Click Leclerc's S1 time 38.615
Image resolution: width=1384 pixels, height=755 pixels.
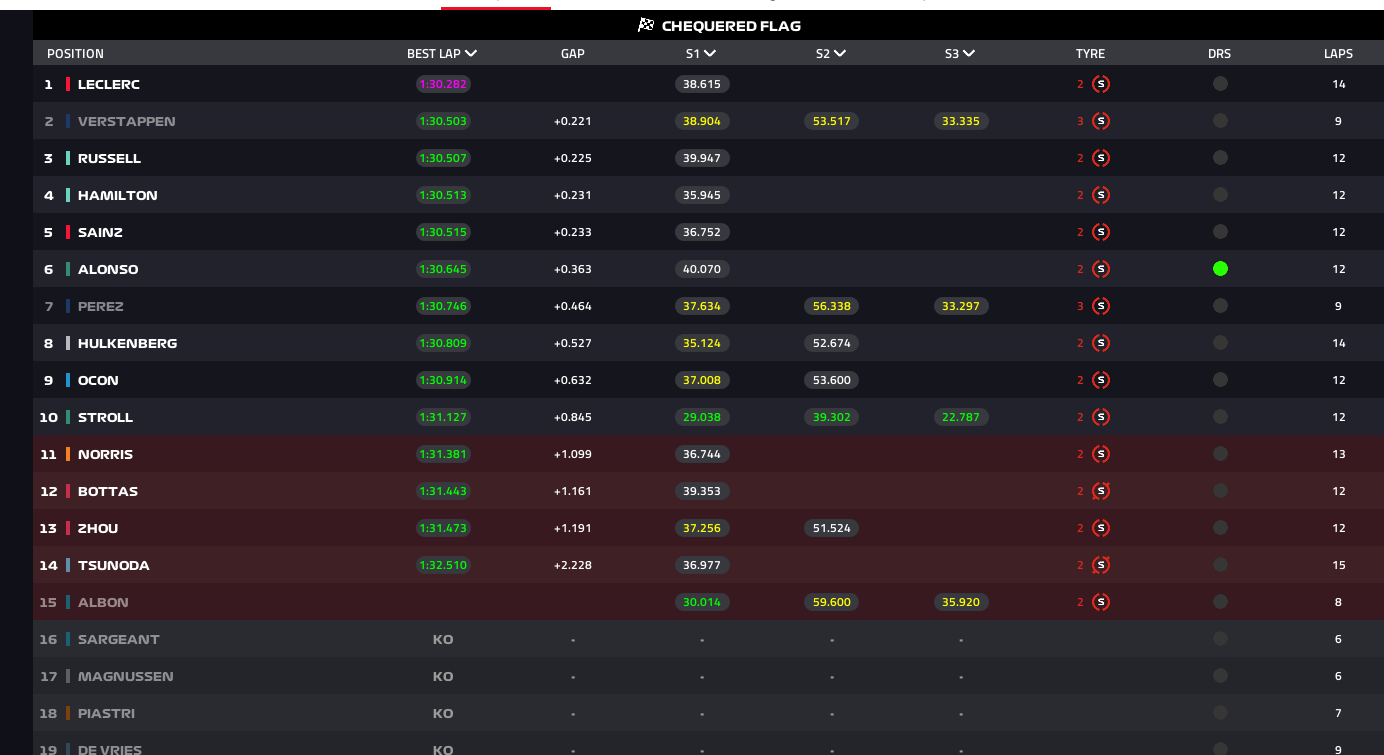[x=702, y=84]
